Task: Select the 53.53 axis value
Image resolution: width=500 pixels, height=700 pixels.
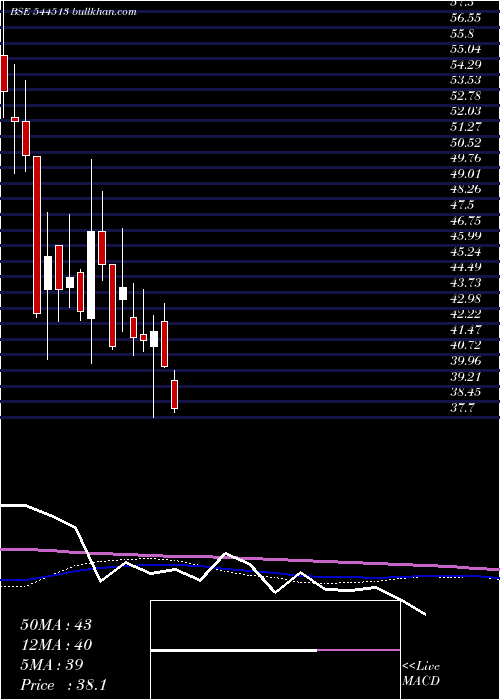Action: 466,80
